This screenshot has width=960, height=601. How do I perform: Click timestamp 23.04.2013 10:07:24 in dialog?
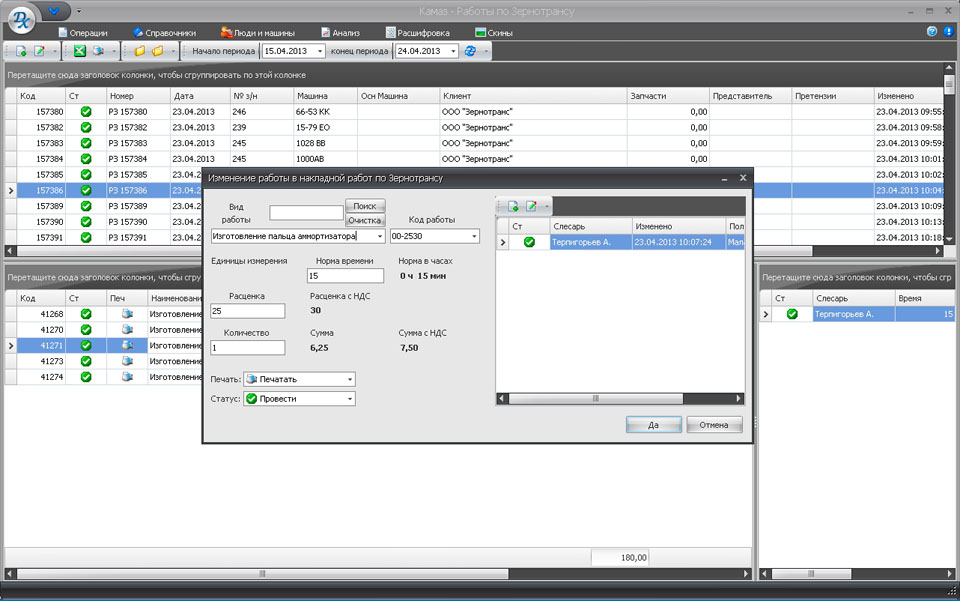pos(673,242)
